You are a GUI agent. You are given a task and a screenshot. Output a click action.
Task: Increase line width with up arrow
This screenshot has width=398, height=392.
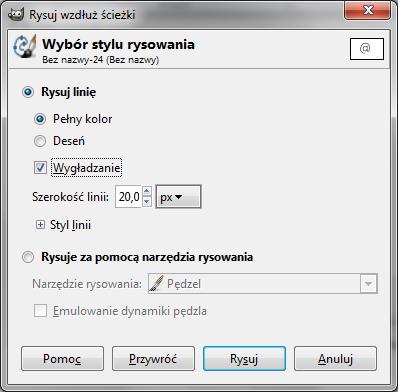tap(147, 191)
